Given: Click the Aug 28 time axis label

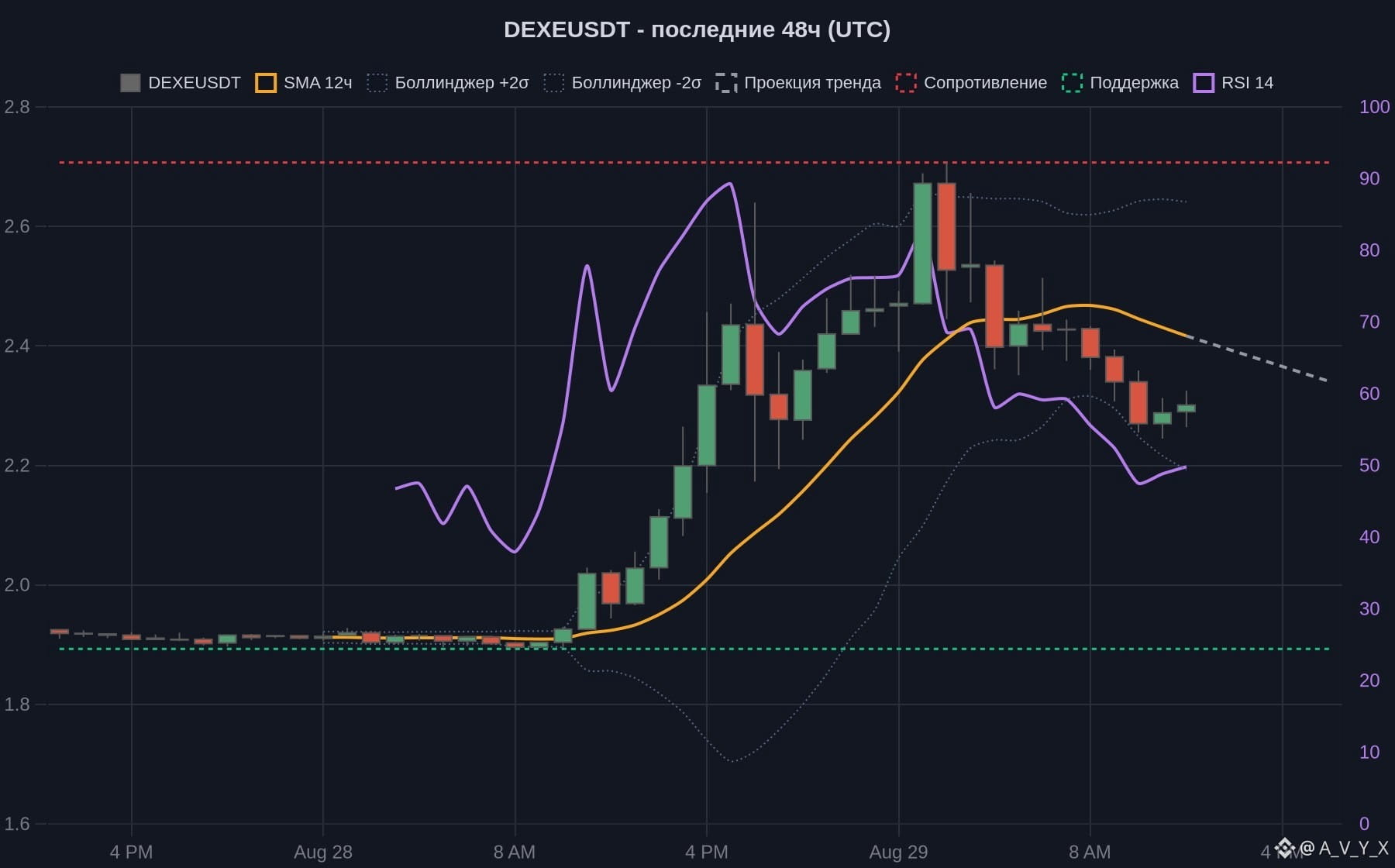Looking at the screenshot, I should tap(323, 852).
